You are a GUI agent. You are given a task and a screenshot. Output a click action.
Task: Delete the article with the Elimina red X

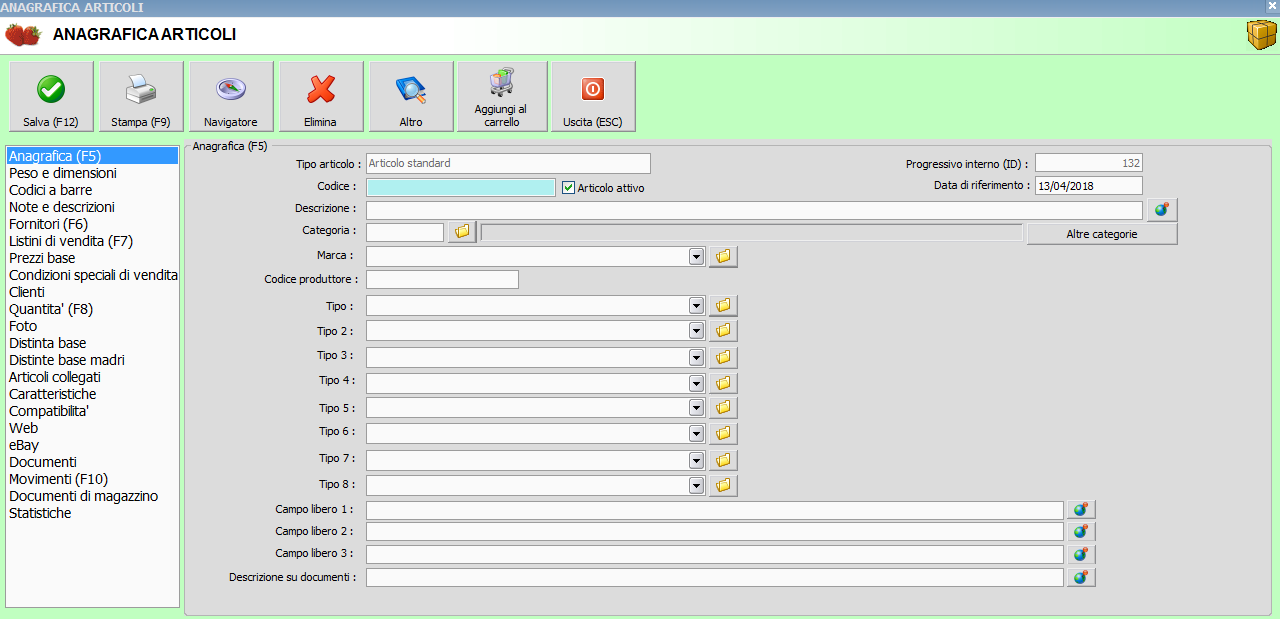321,96
